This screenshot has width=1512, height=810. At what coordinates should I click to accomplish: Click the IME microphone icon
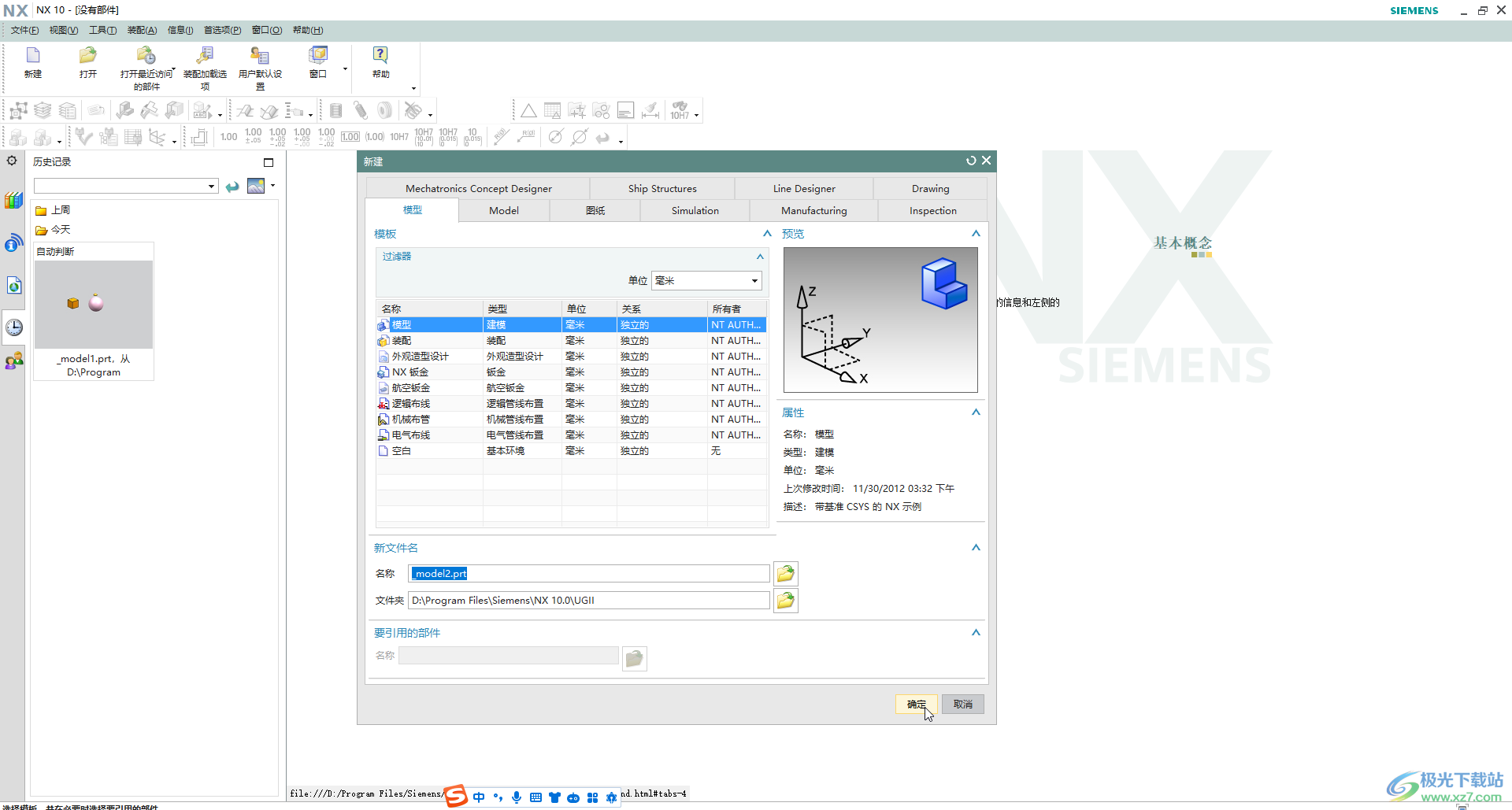[517, 797]
